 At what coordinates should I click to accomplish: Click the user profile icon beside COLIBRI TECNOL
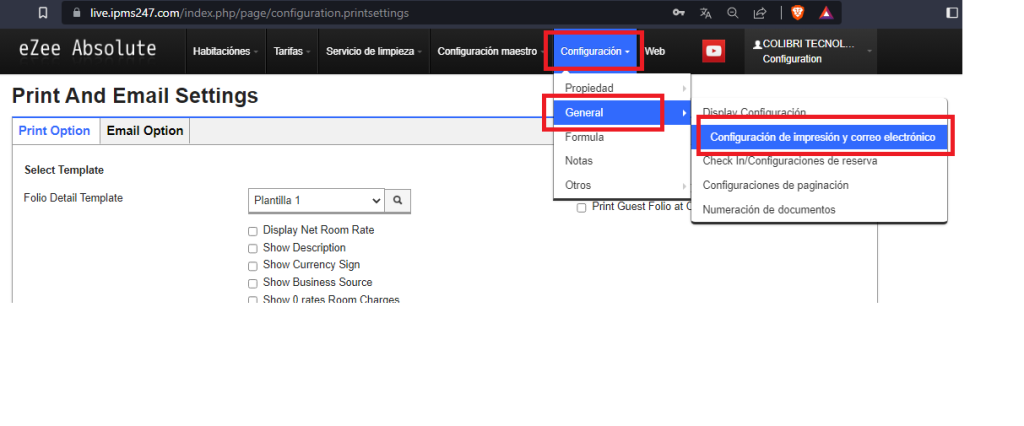(x=758, y=44)
